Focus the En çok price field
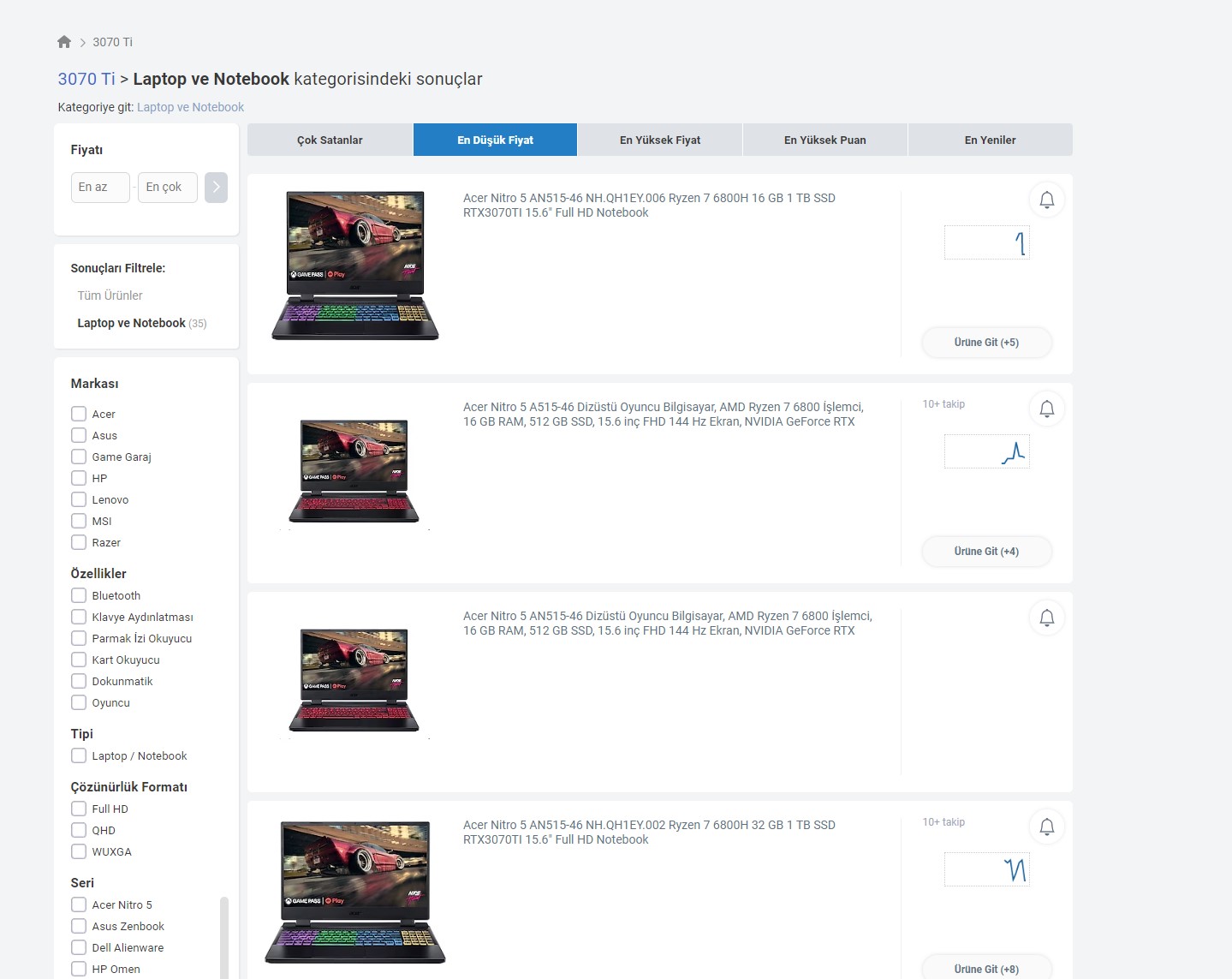 (x=168, y=187)
